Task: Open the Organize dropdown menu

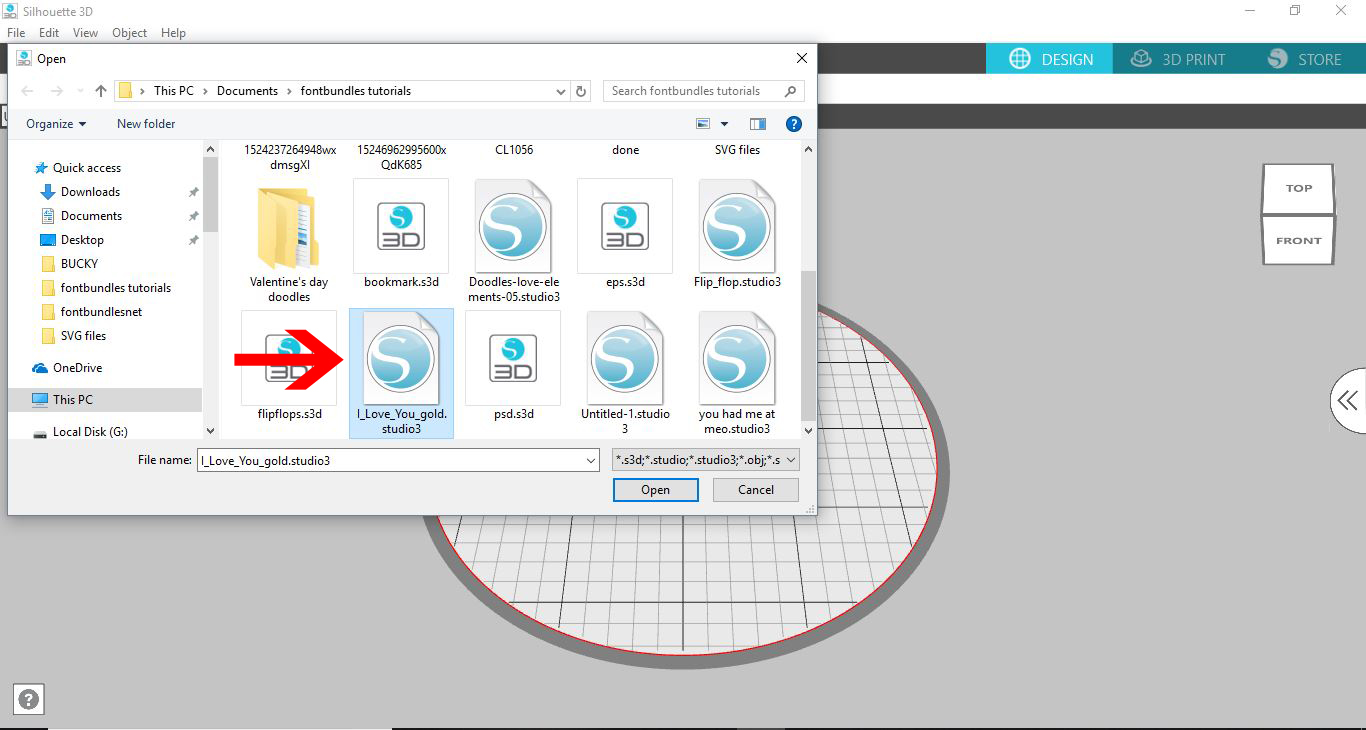Action: pos(56,124)
